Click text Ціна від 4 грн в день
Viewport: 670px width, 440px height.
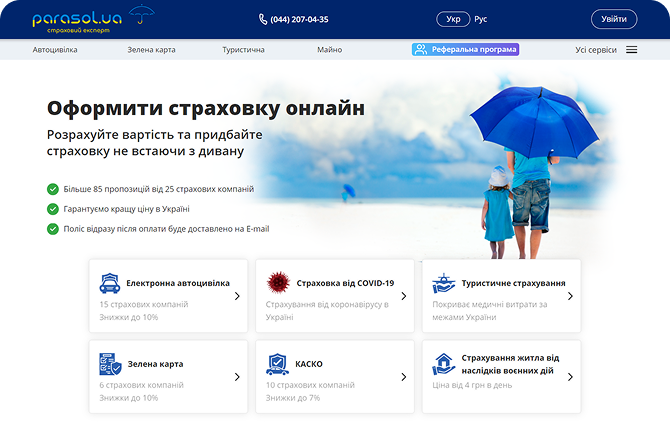[472, 385]
